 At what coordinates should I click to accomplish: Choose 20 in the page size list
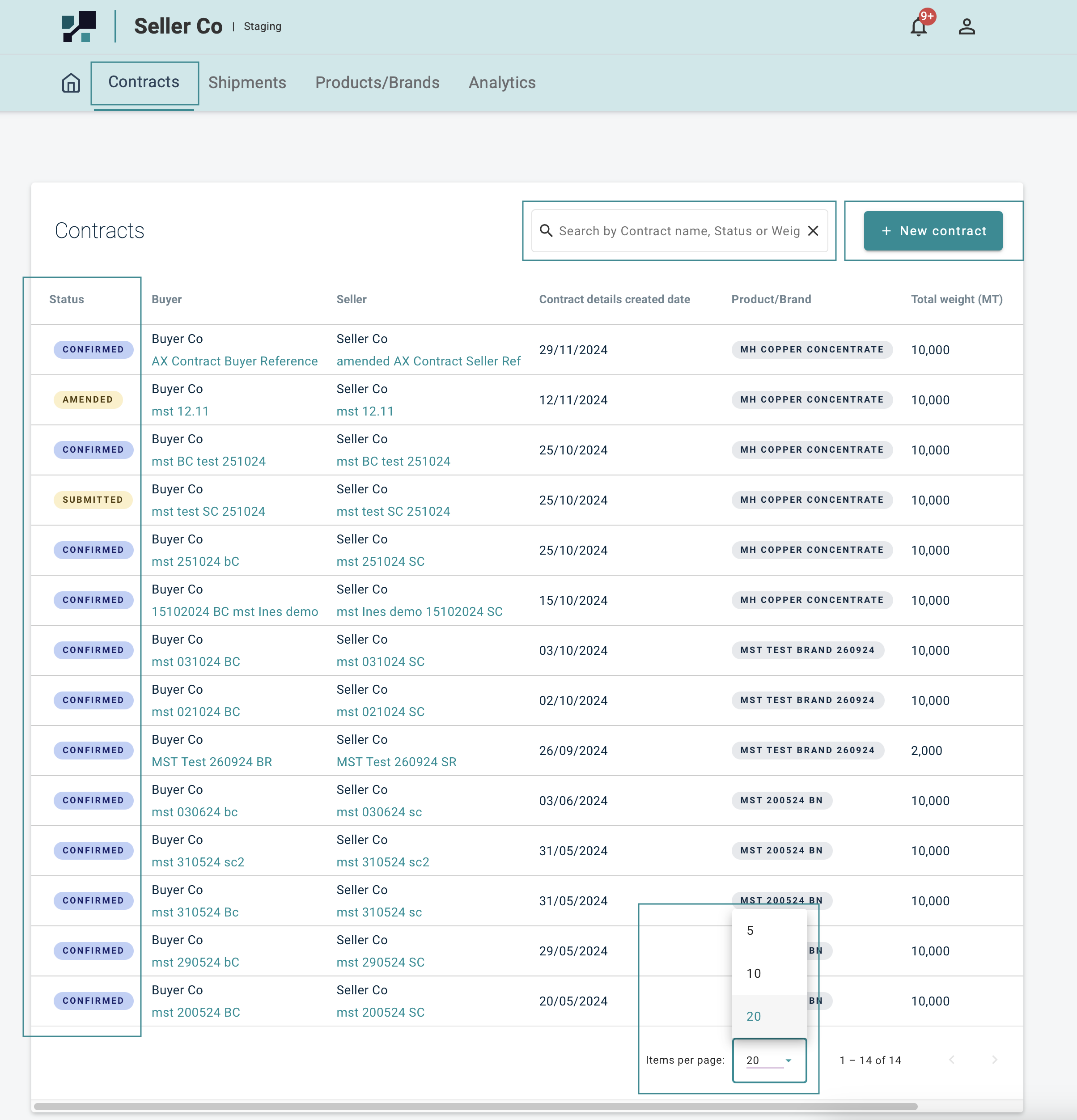point(754,1017)
